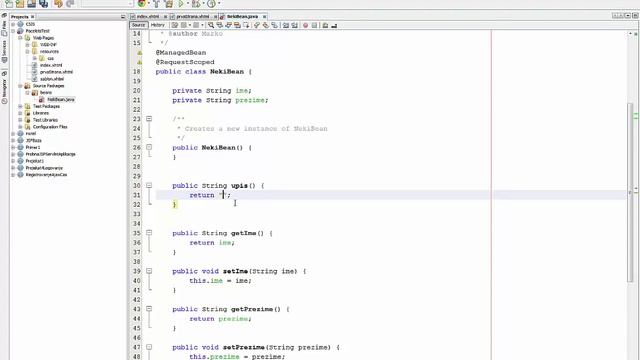Switch to the prvaStrana.xhtml editor tab
Screen dimensions: 640x360
click(192, 16)
